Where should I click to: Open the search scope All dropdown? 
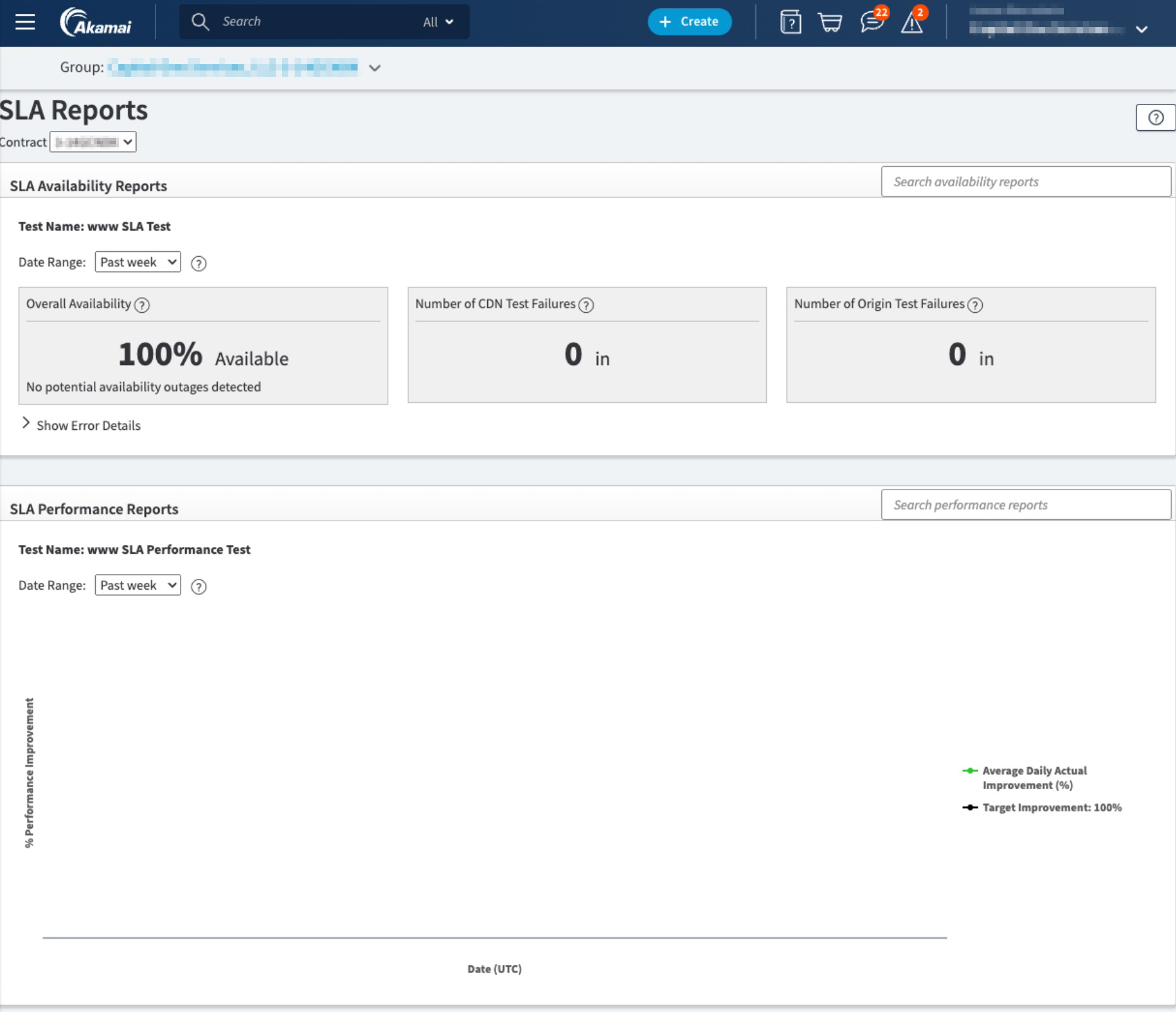point(438,22)
